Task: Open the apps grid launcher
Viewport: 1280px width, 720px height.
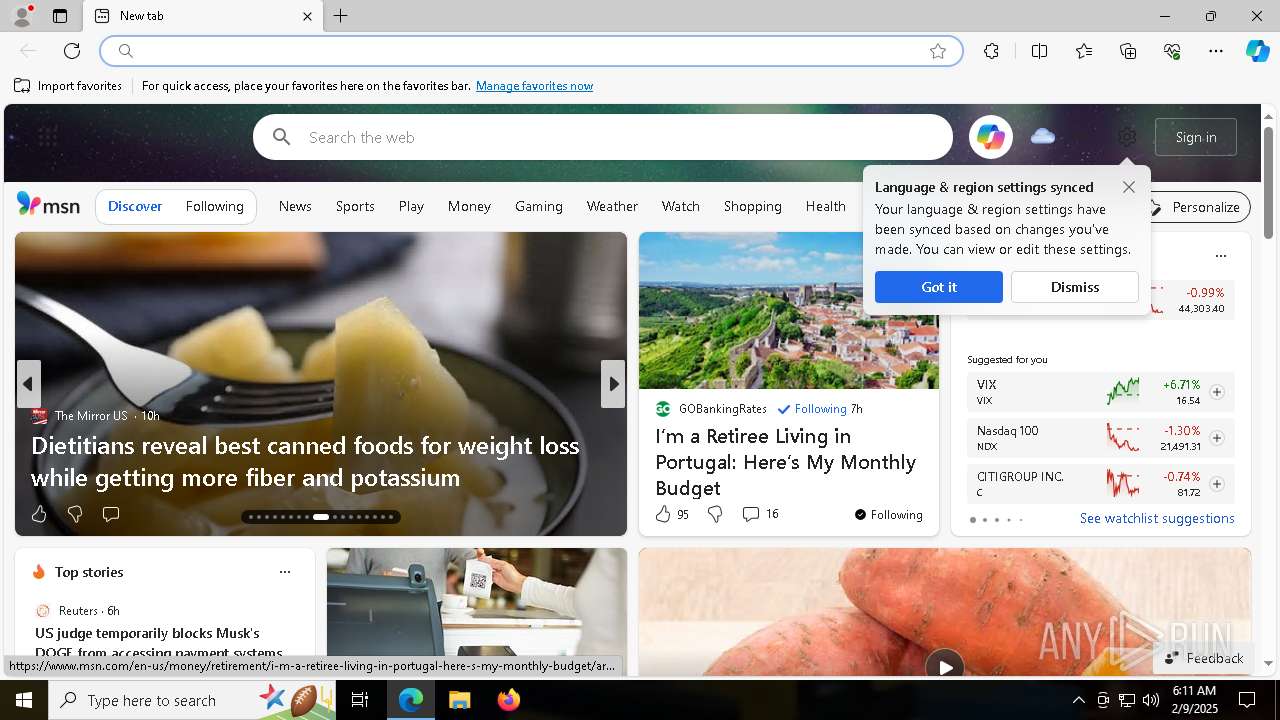Action: tap(47, 137)
